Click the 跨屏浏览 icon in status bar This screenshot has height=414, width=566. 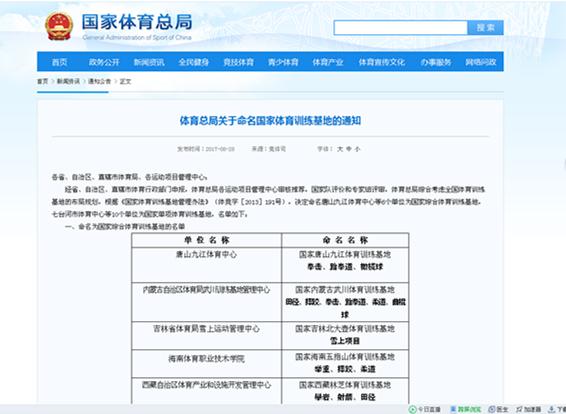pos(453,409)
